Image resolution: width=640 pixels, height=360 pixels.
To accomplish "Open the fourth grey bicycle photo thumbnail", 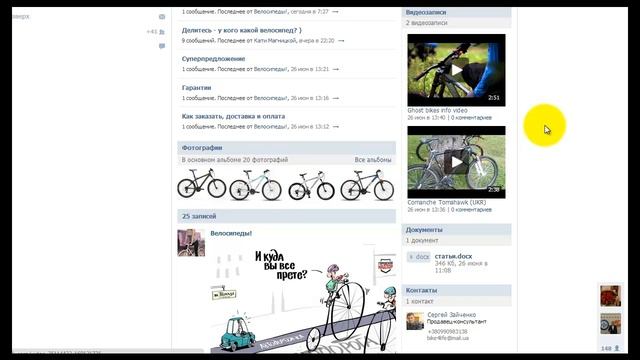I will [x=367, y=184].
